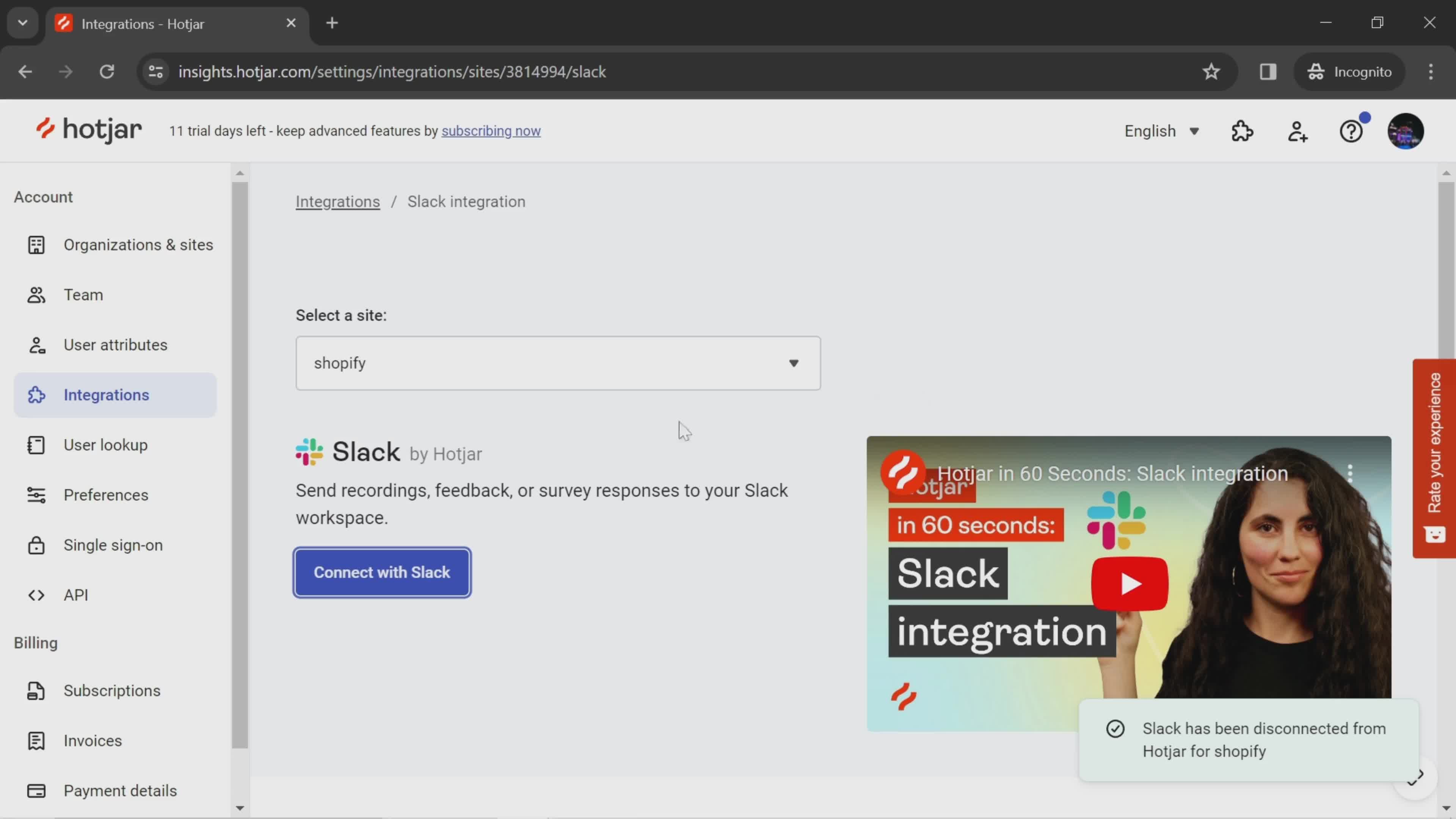This screenshot has width=1456, height=819.
Task: Click the Account section heading
Action: pyautogui.click(x=44, y=197)
